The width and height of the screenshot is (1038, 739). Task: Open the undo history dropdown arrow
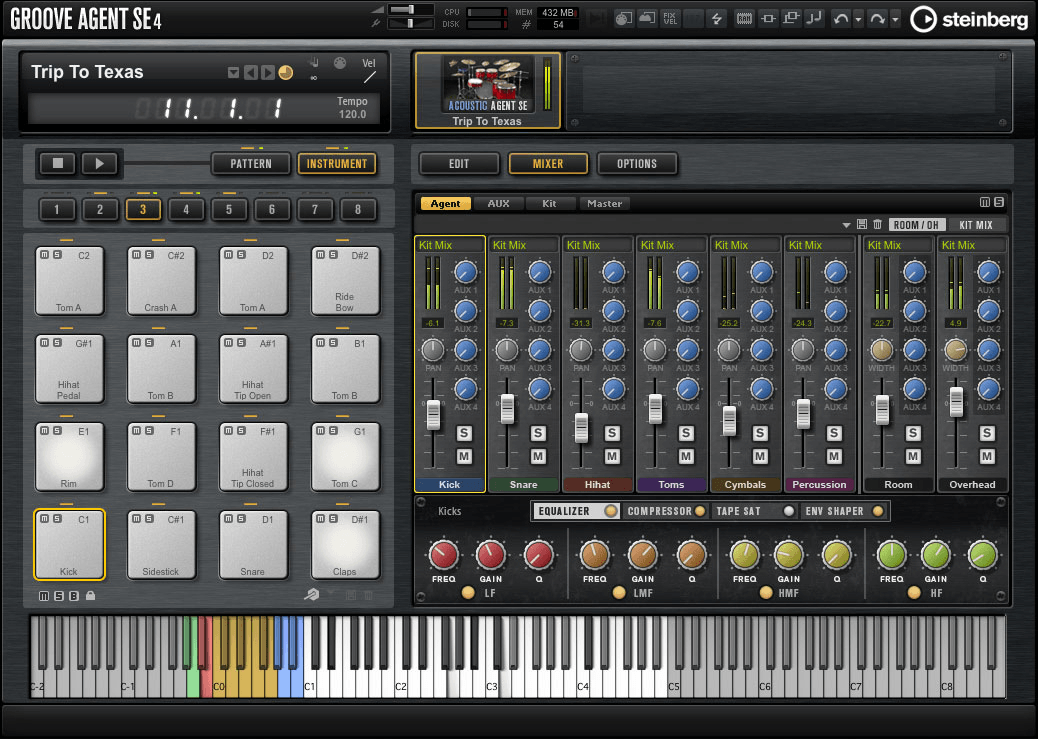point(856,18)
